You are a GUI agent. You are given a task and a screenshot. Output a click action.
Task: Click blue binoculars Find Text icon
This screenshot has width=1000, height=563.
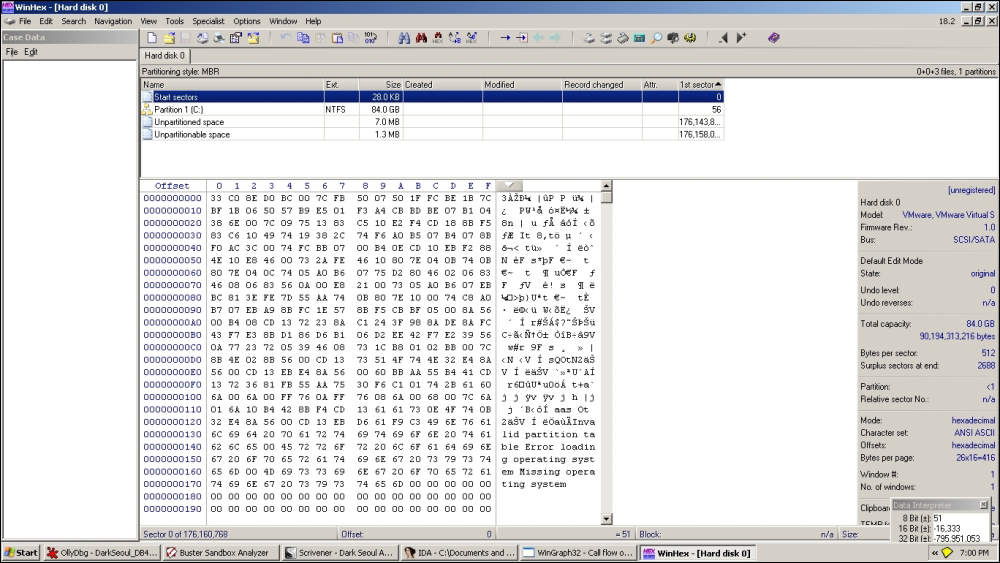404,38
